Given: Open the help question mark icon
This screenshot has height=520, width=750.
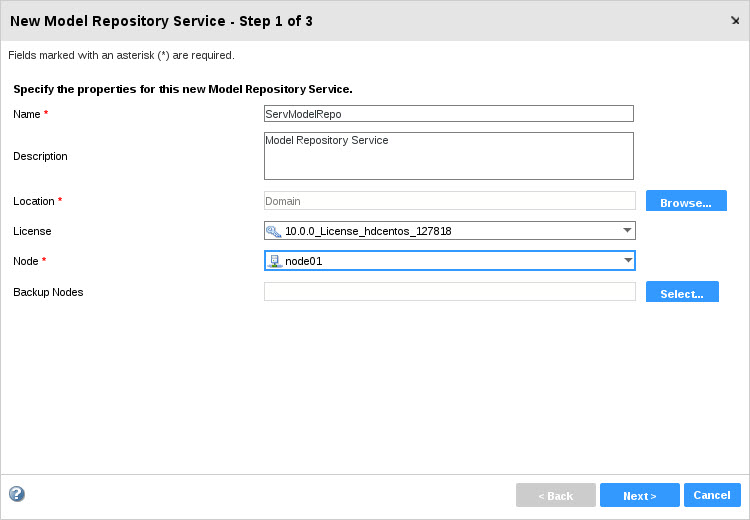Looking at the screenshot, I should (x=17, y=494).
